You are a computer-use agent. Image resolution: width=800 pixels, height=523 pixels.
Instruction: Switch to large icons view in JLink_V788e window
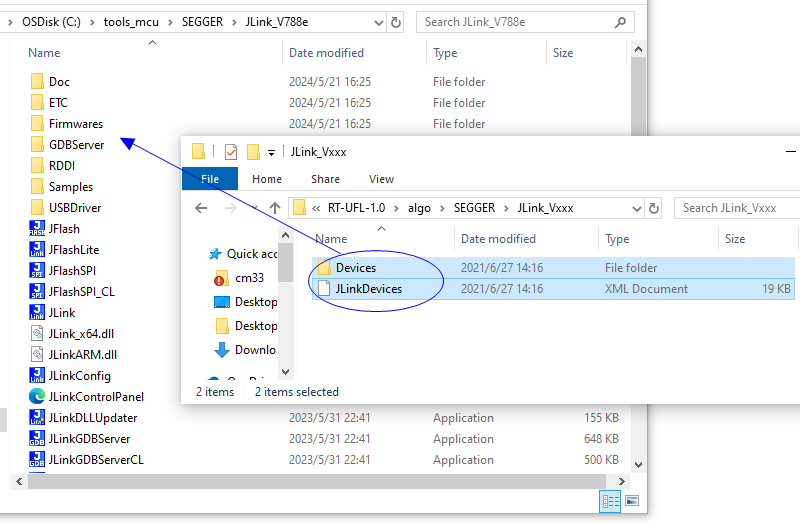pyautogui.click(x=632, y=501)
